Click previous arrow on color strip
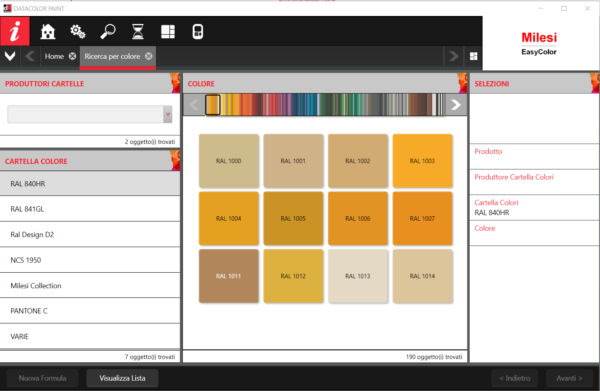This screenshot has height=391, width=600. (x=194, y=105)
